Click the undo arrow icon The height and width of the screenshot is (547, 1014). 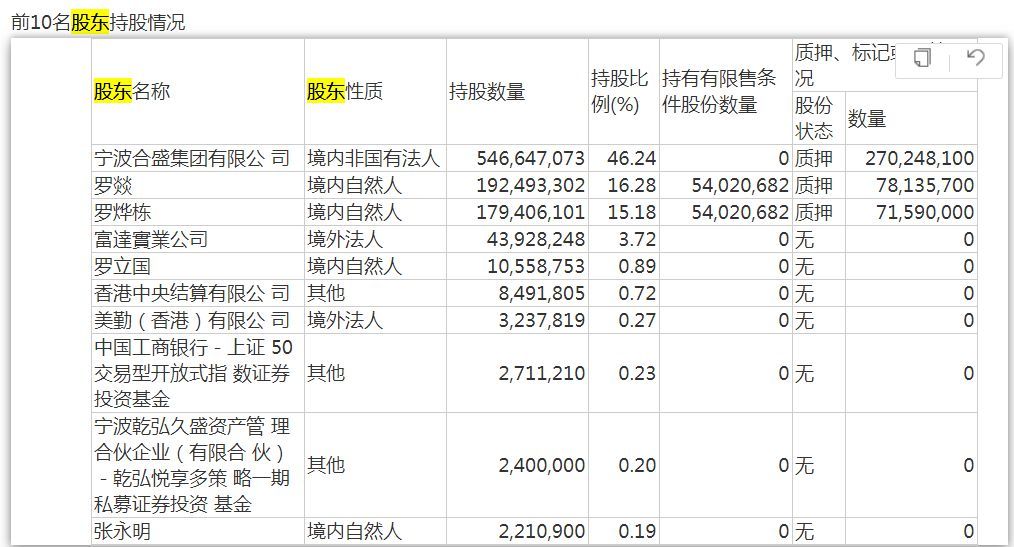pyautogui.click(x=975, y=58)
